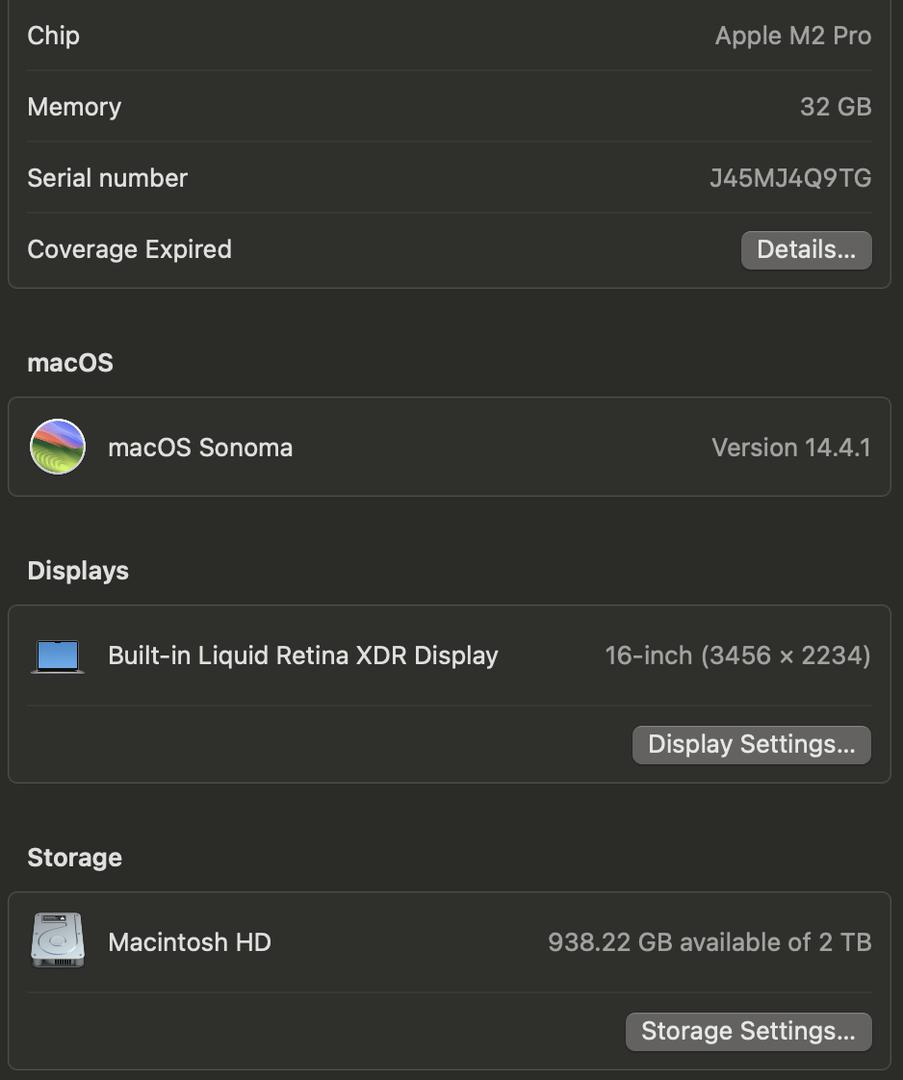Click the Version 14.4.1 text
Screen dimensions: 903x1080
(791, 448)
